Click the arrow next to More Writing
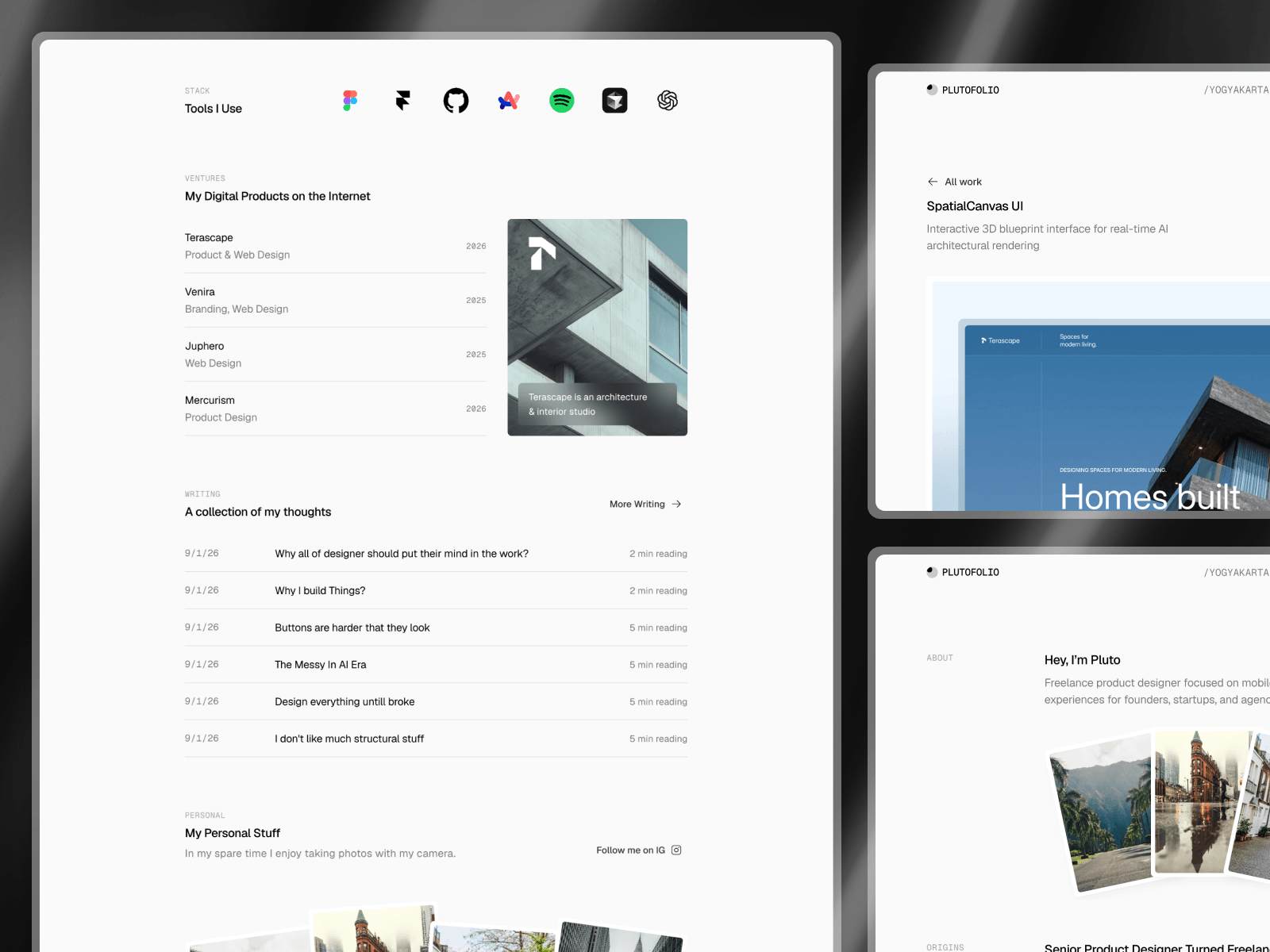The height and width of the screenshot is (952, 1270). (x=676, y=504)
